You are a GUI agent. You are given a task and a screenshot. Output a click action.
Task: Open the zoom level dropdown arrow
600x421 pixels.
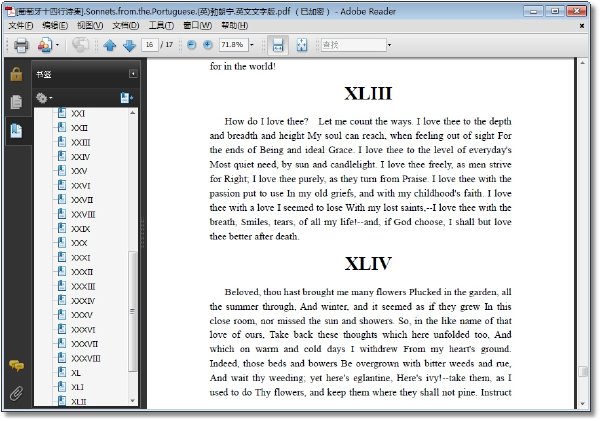(252, 45)
